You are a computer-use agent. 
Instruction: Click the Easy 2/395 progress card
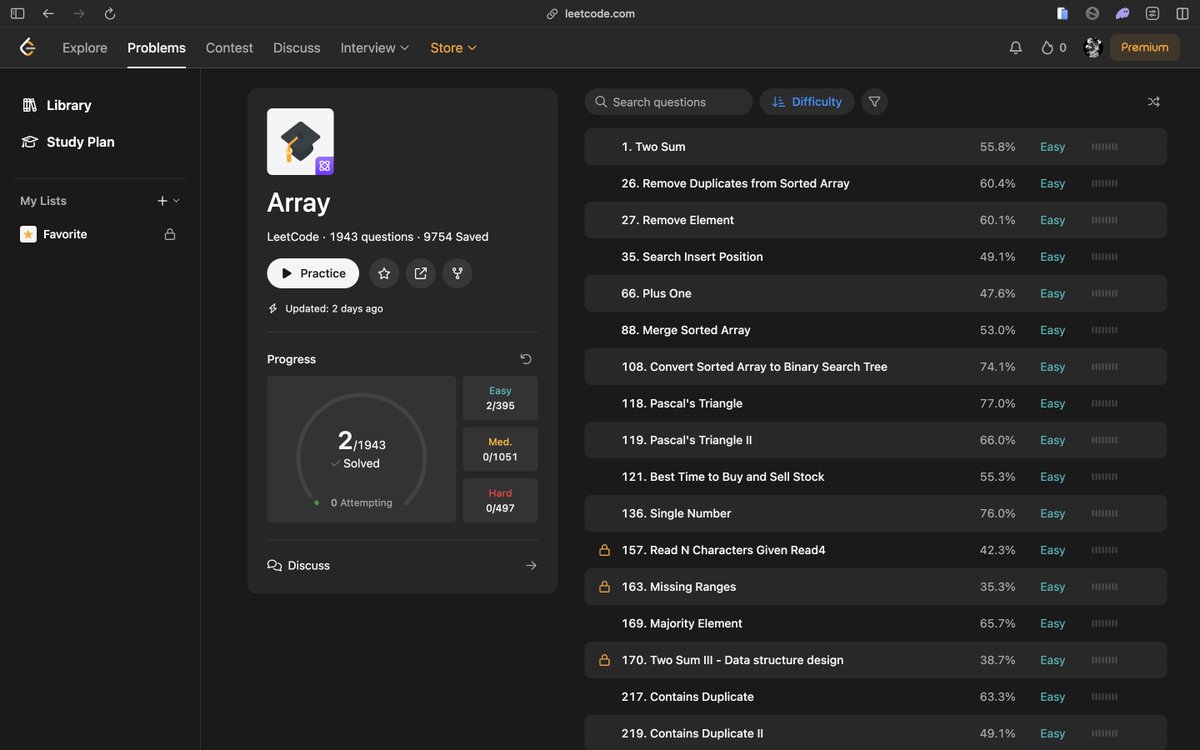coord(500,398)
